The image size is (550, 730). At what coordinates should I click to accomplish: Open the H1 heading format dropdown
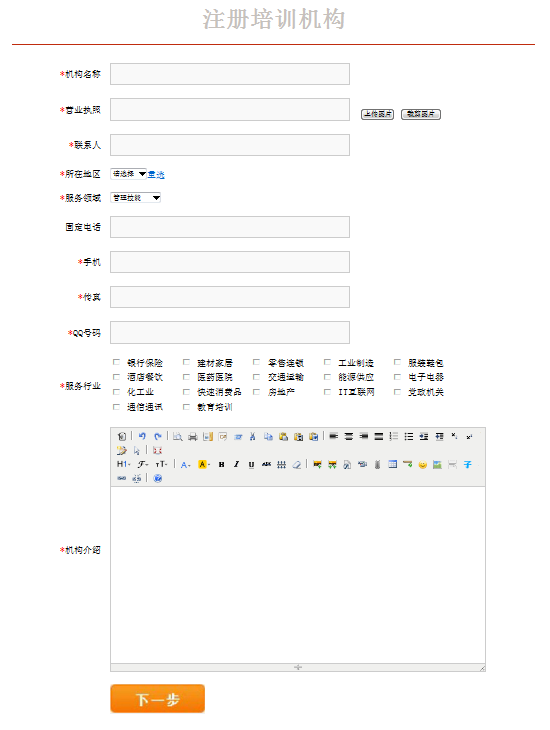pyautogui.click(x=123, y=464)
